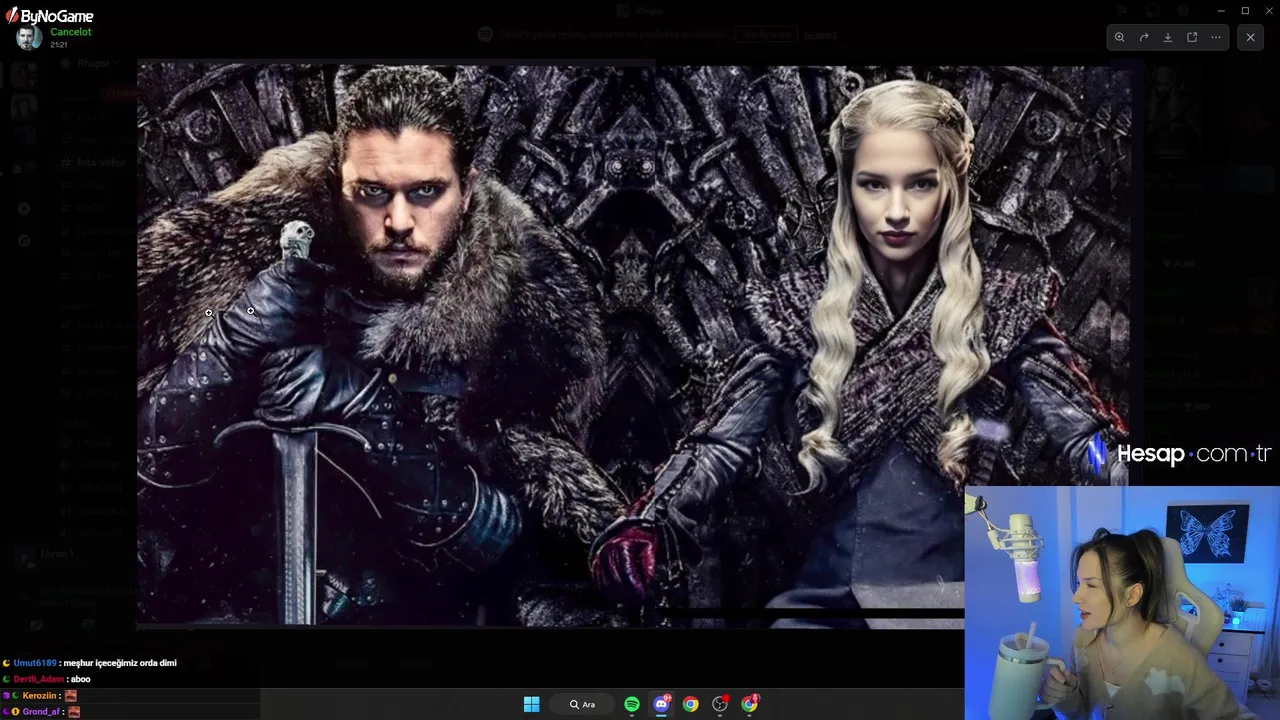Minimize the Discord window
Viewport: 1280px width, 720px height.
click(x=1221, y=10)
